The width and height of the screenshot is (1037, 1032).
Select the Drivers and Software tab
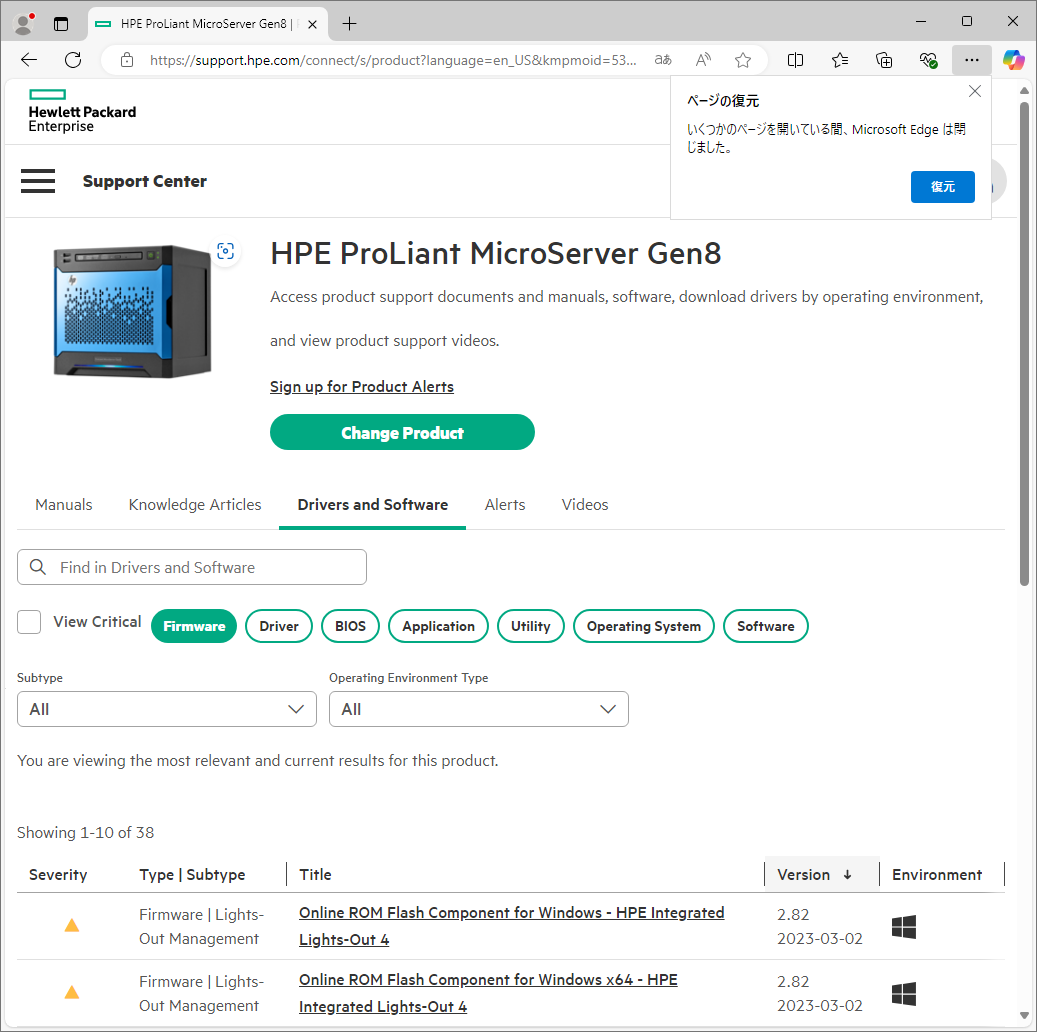tap(372, 505)
